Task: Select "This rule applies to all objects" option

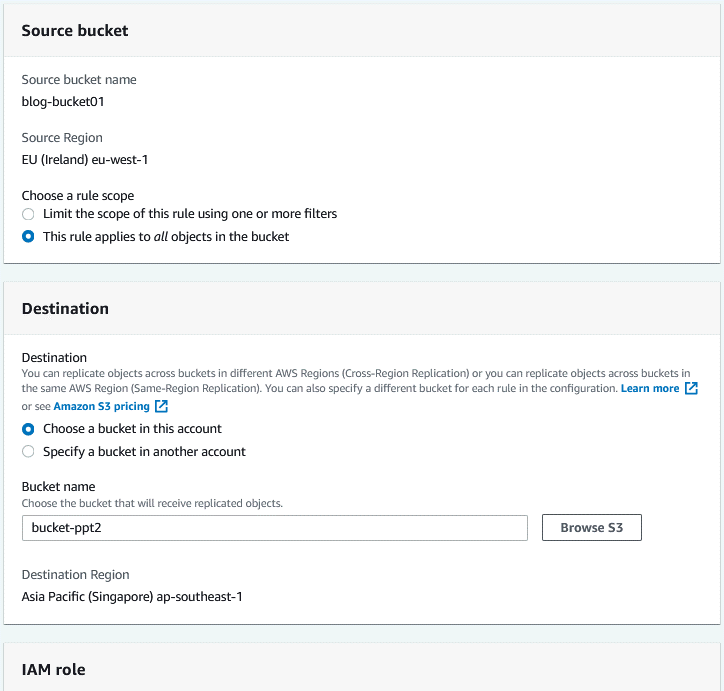Action: click(x=28, y=237)
